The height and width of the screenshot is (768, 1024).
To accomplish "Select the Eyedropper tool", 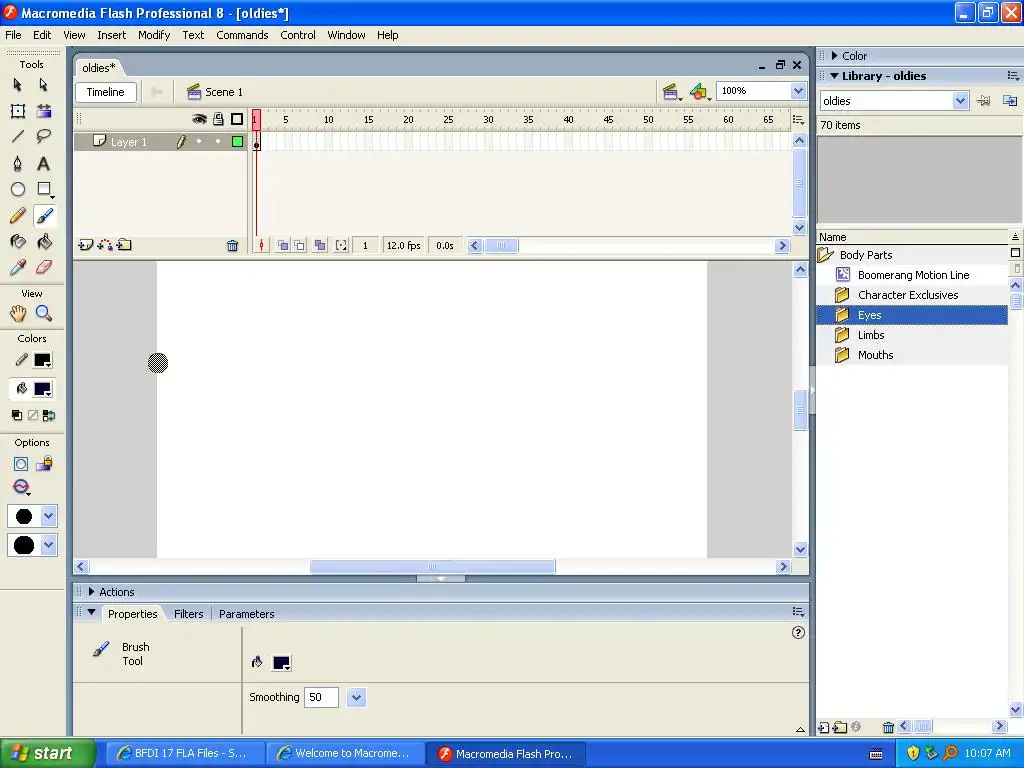I will click(x=18, y=267).
